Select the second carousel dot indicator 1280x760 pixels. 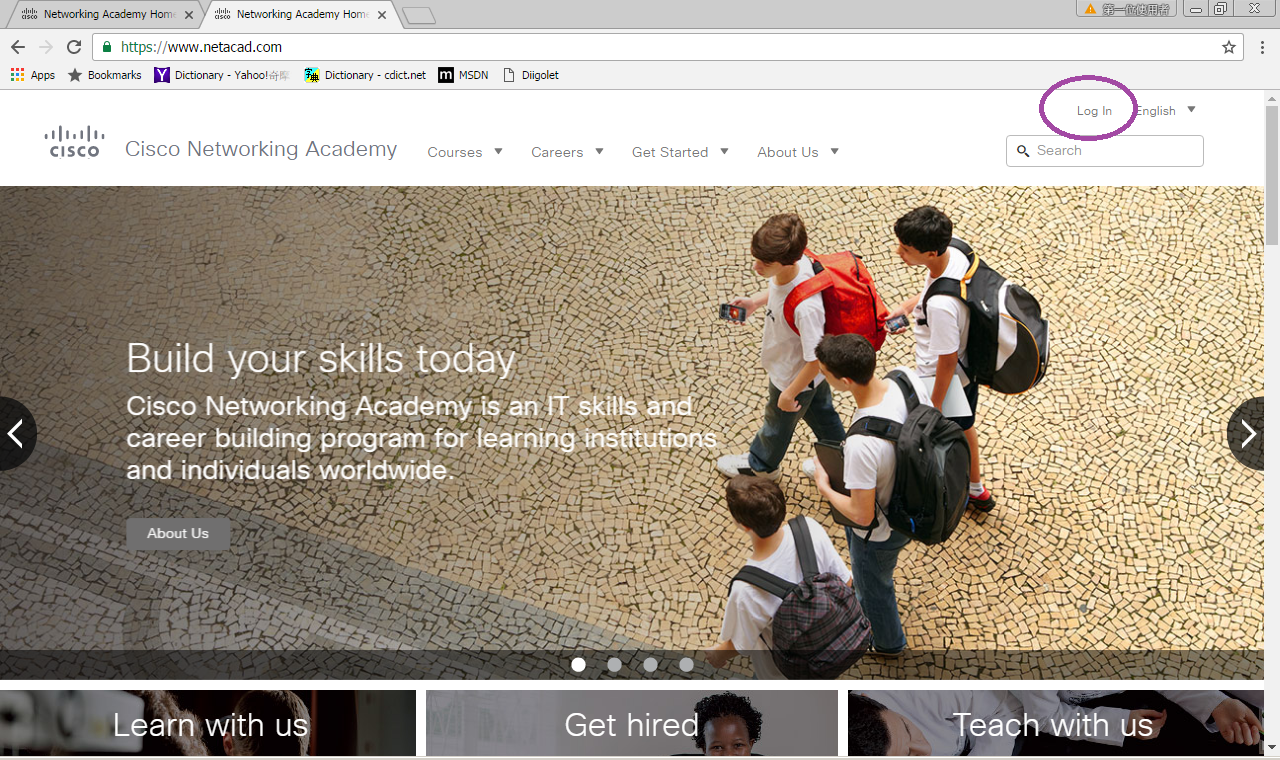point(614,664)
